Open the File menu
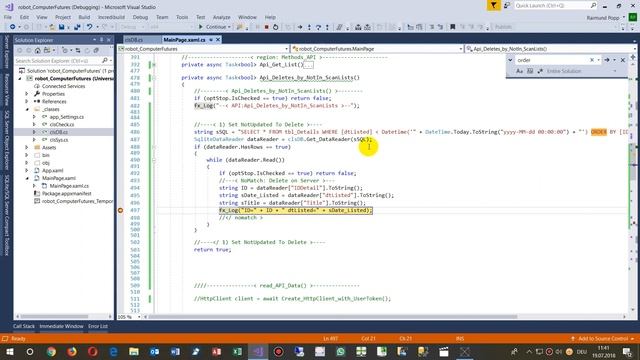 click(8, 18)
